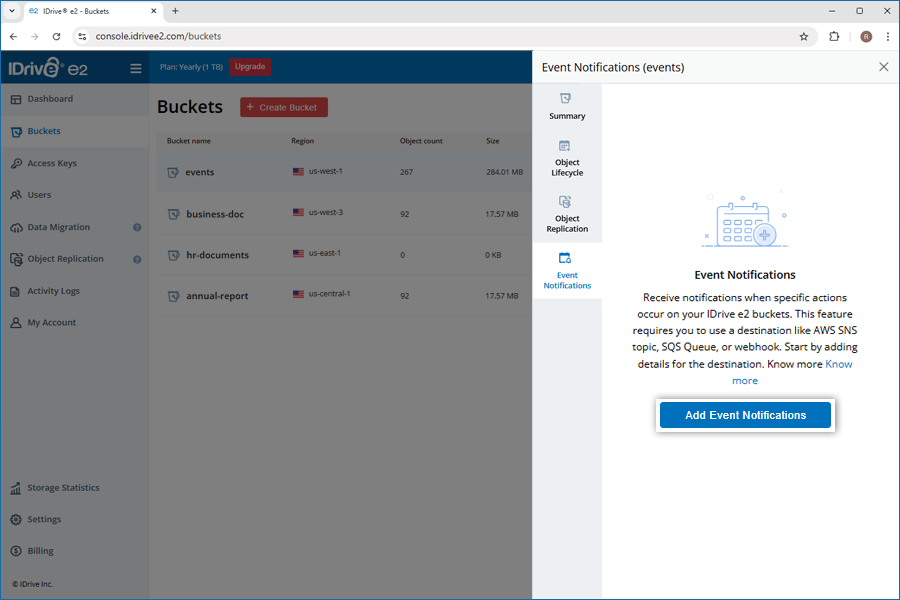Open the Object Replication panel tab
The image size is (900, 600).
point(567,214)
